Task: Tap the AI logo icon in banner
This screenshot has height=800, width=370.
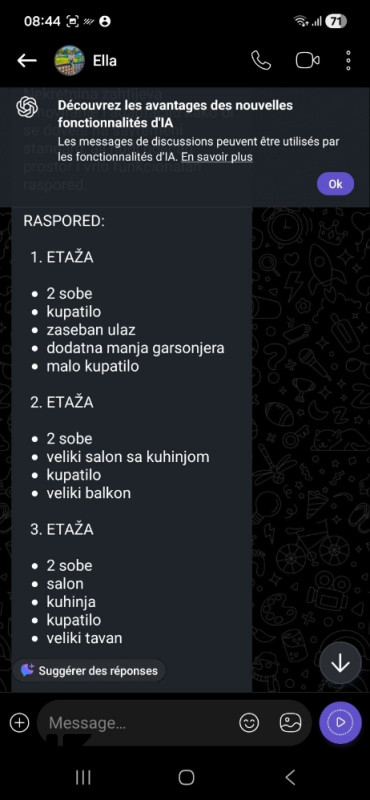Action: click(x=27, y=107)
